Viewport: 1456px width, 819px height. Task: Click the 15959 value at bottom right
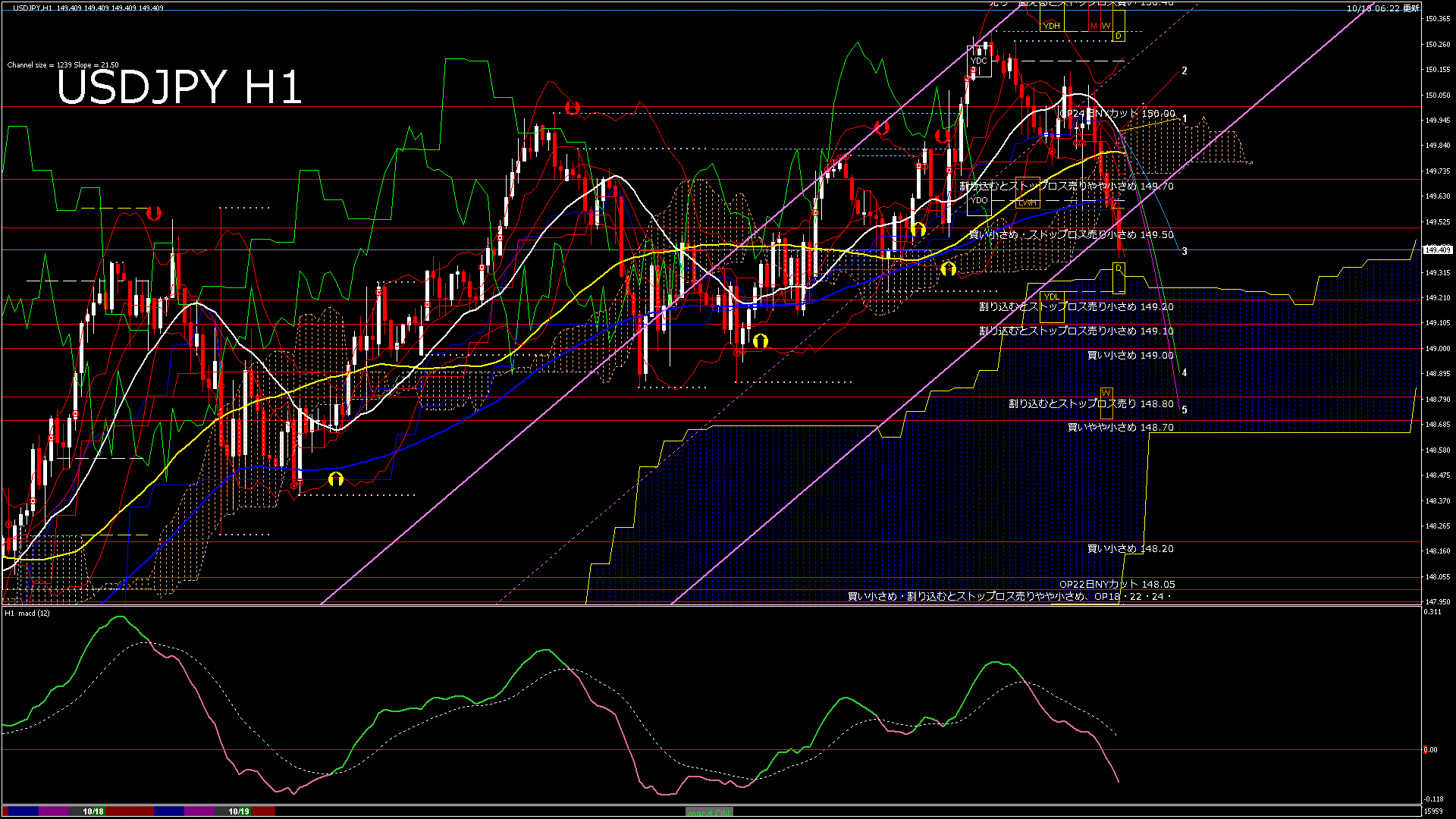coord(1434,811)
